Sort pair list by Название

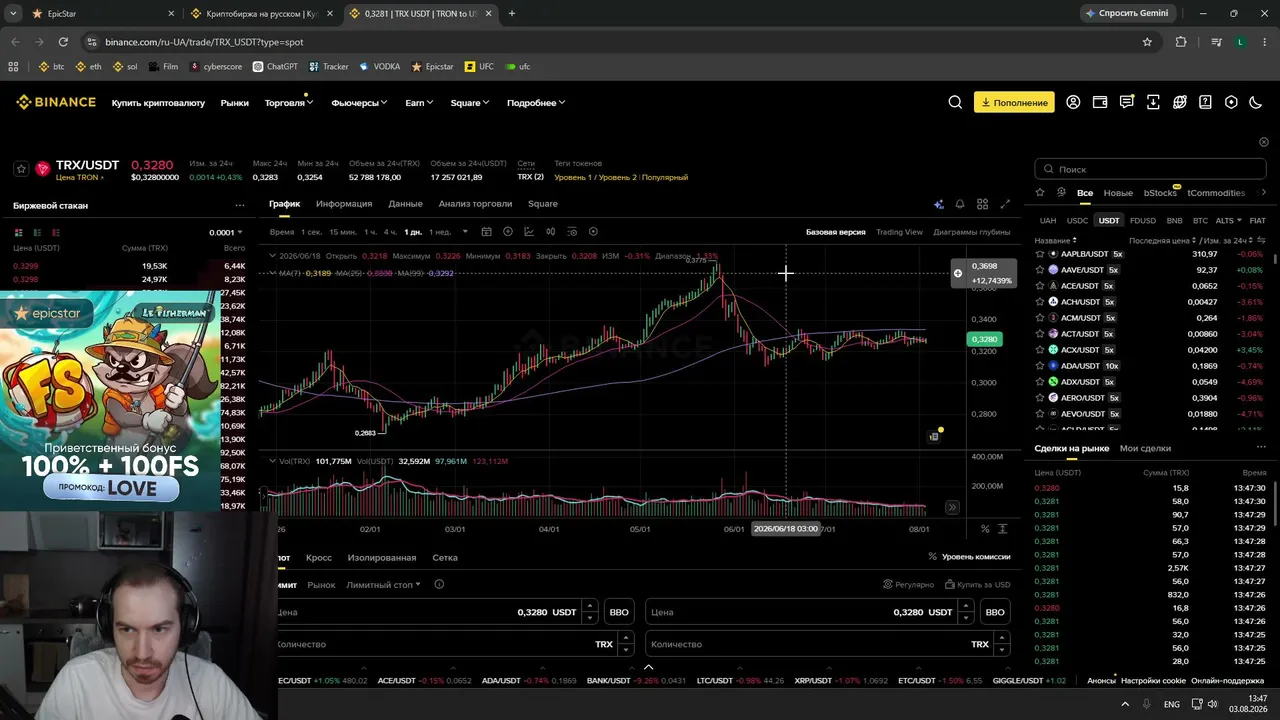click(x=1055, y=241)
